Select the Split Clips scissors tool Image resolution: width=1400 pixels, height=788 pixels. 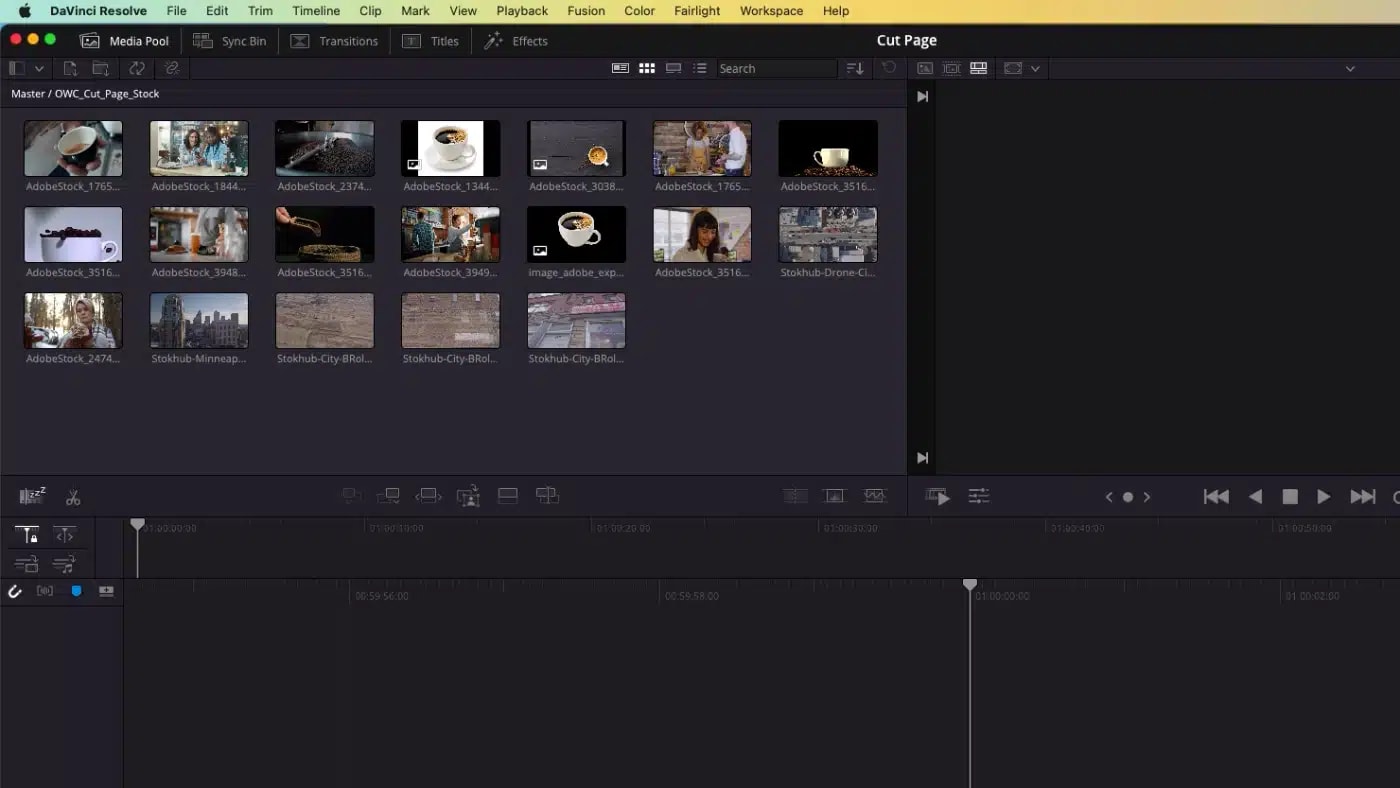pyautogui.click(x=72, y=497)
